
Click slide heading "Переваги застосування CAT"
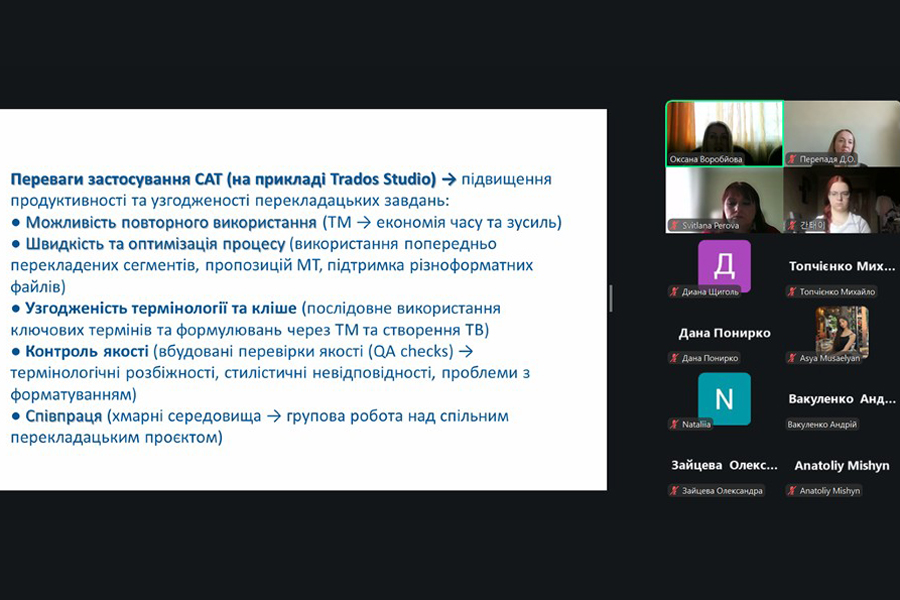click(x=116, y=179)
